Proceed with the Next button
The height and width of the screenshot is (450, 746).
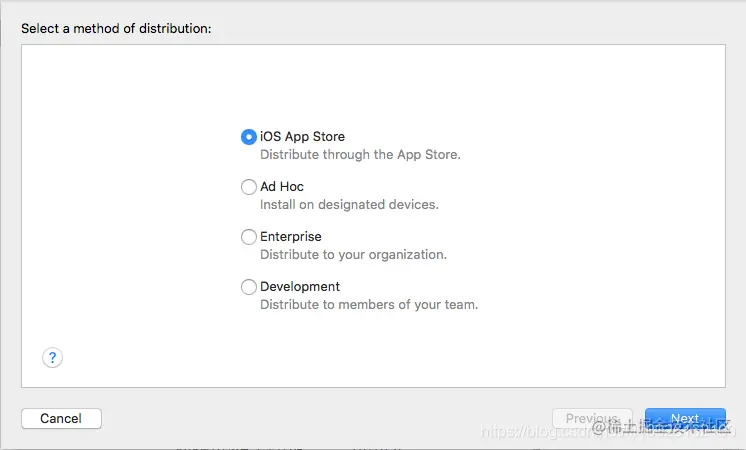[685, 419]
